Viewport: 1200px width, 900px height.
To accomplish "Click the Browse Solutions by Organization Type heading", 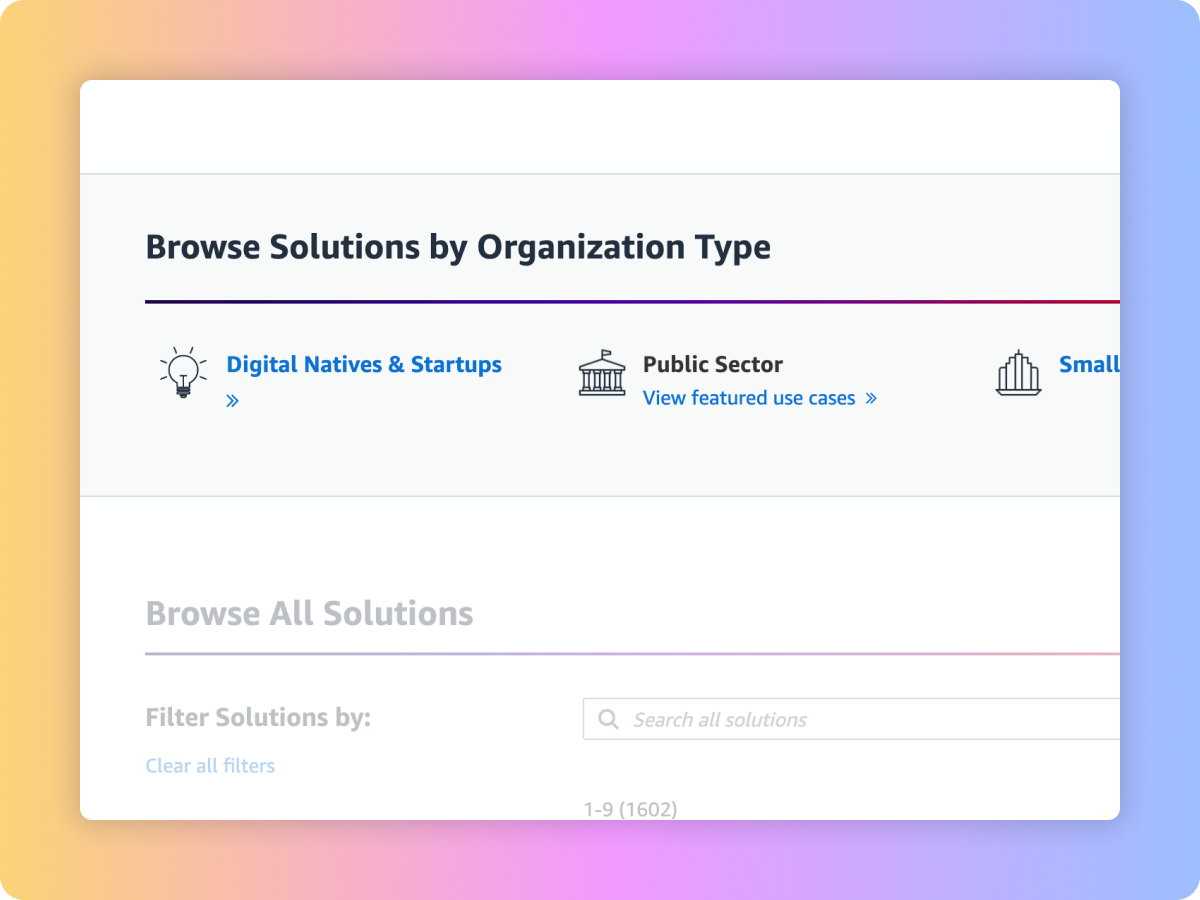I will click(458, 247).
